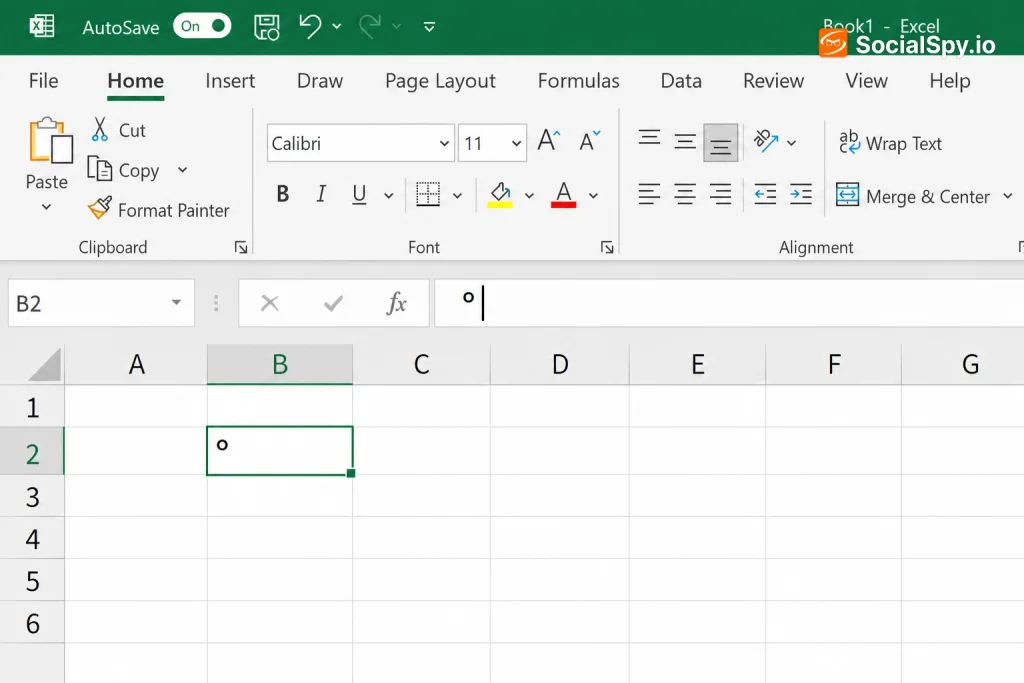Select the Home ribbon tab

135,80
